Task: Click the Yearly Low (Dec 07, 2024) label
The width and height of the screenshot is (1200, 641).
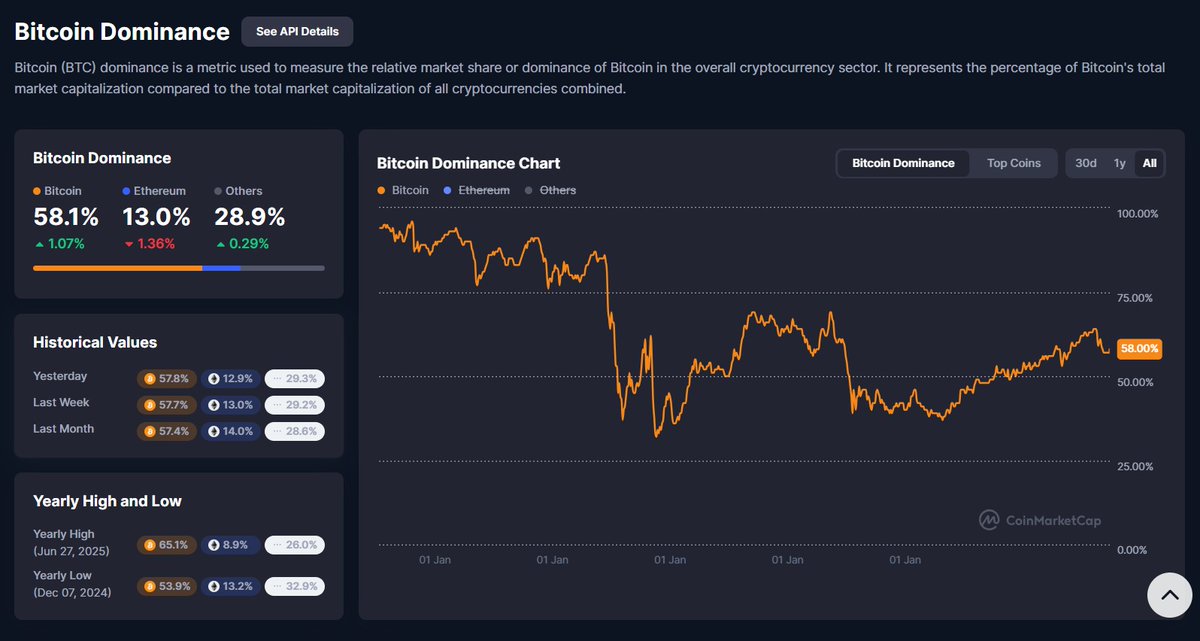Action: coord(72,583)
